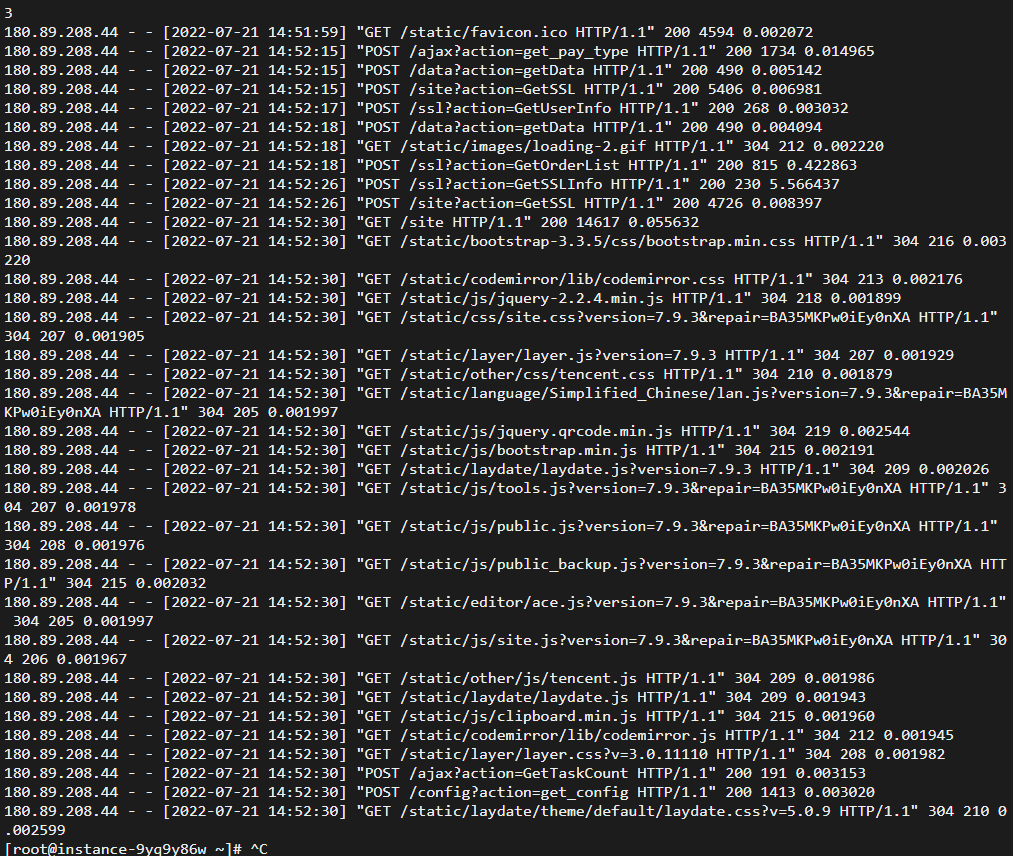
Task: Click the public_backup.js request line
Action: [x=505, y=574]
